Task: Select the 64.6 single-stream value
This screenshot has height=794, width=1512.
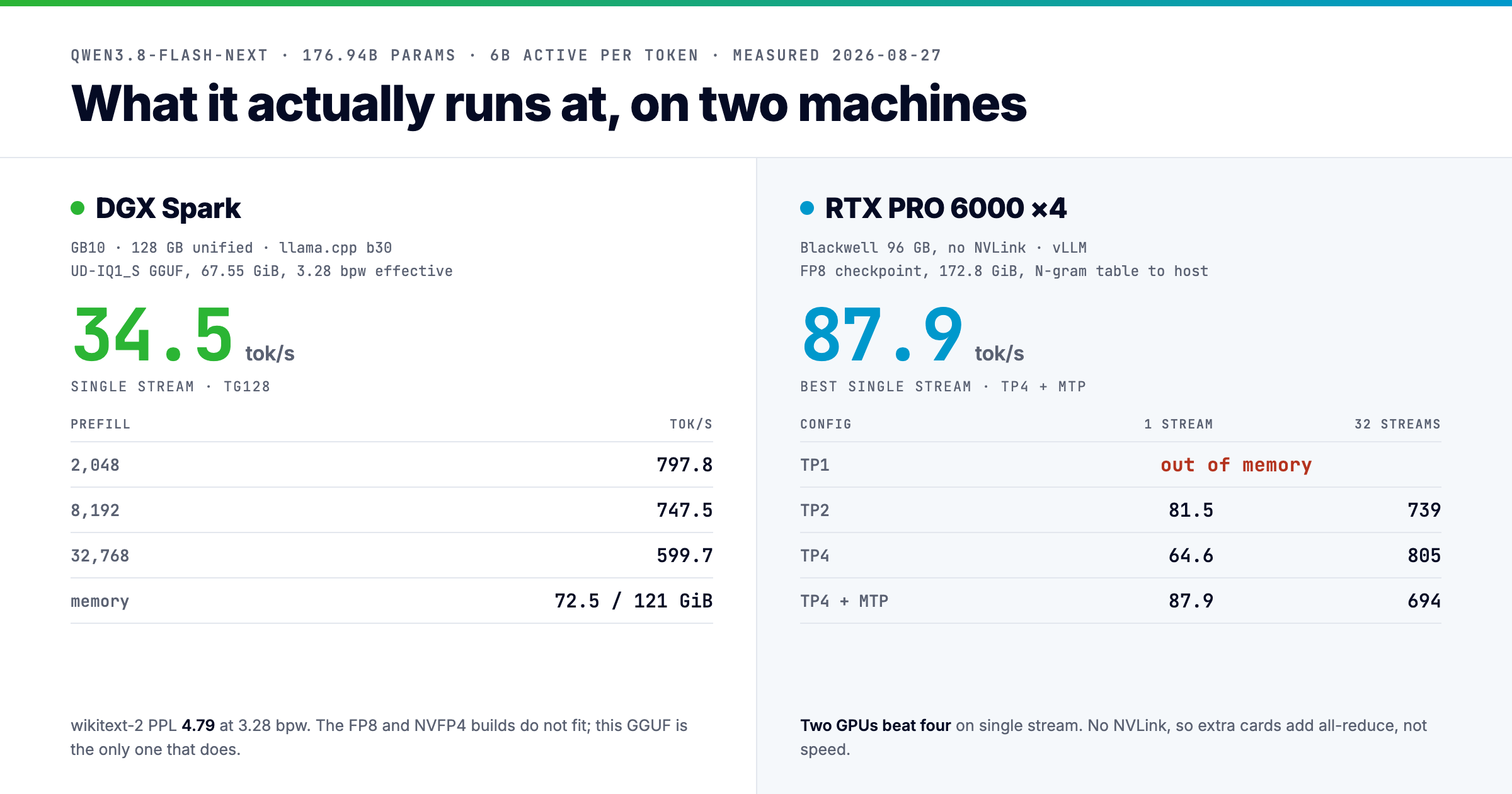Action: pos(1191,556)
